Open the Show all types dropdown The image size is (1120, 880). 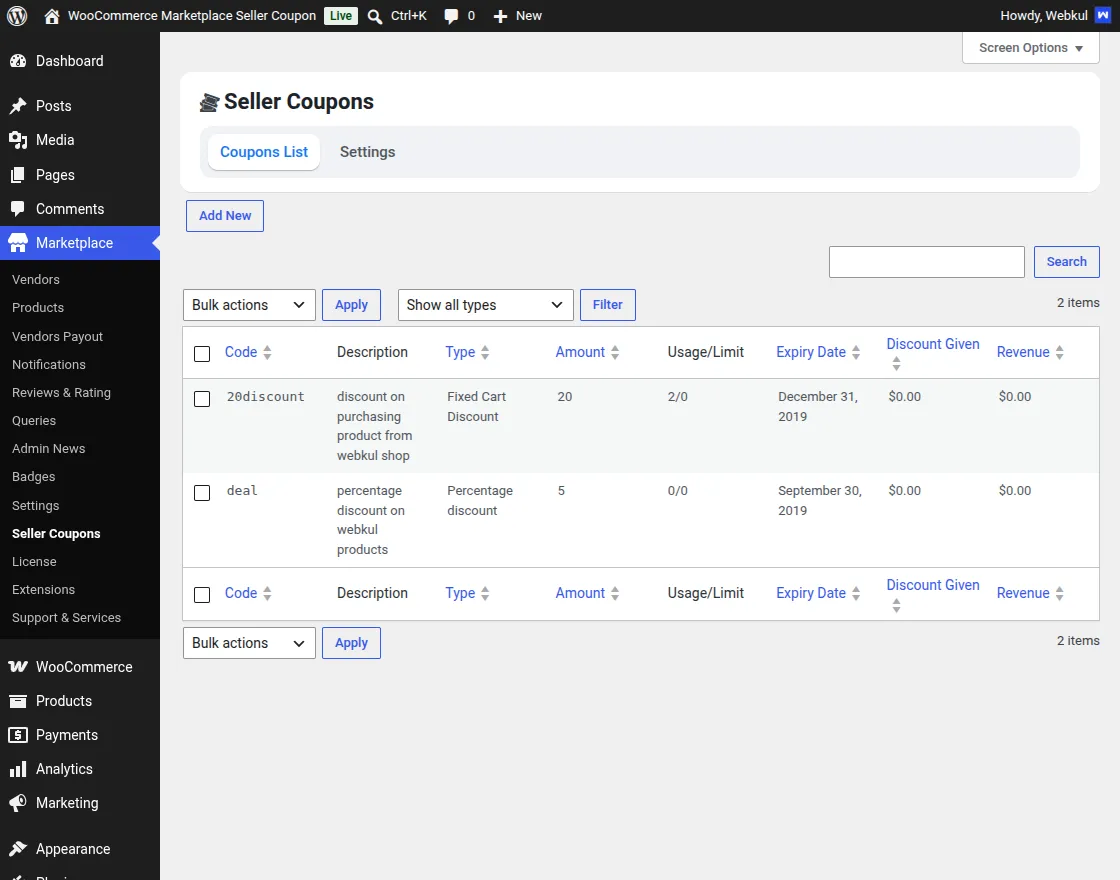click(x=486, y=305)
